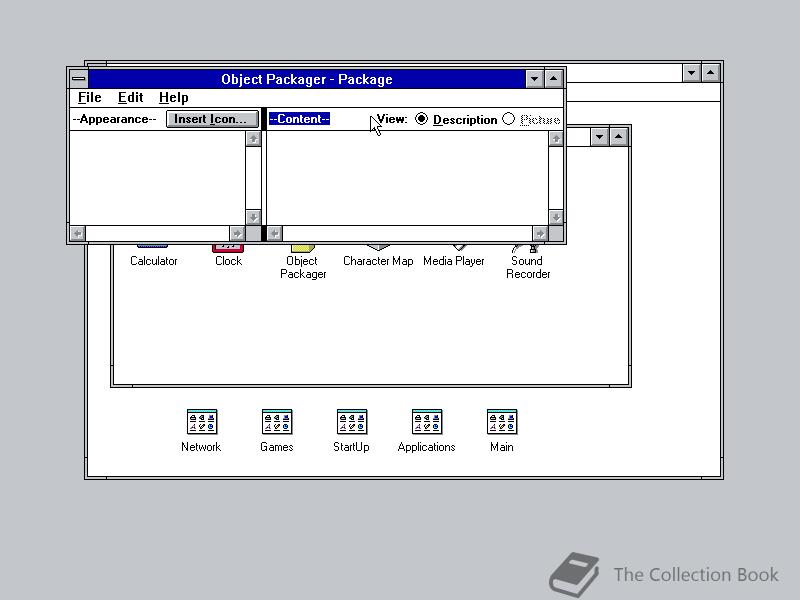The height and width of the screenshot is (600, 800).
Task: Click Appearance pane scroll up arrow
Action: [x=253, y=139]
